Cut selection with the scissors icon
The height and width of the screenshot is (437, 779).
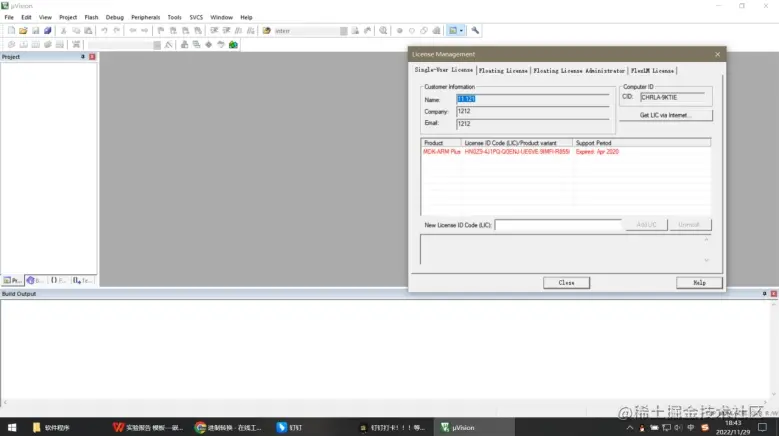64,31
